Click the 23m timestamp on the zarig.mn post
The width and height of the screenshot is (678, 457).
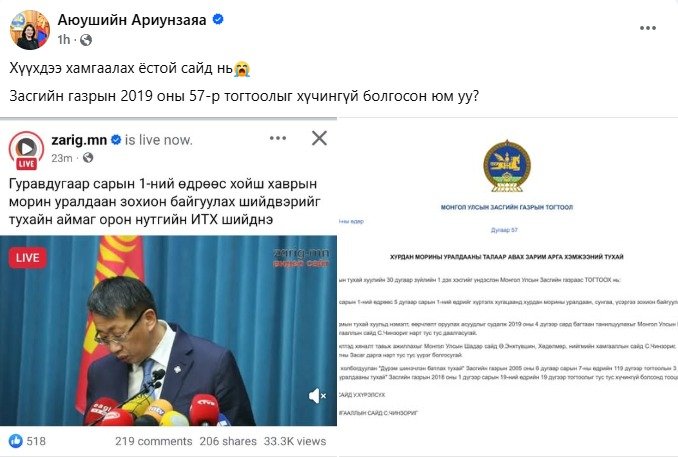(x=62, y=158)
